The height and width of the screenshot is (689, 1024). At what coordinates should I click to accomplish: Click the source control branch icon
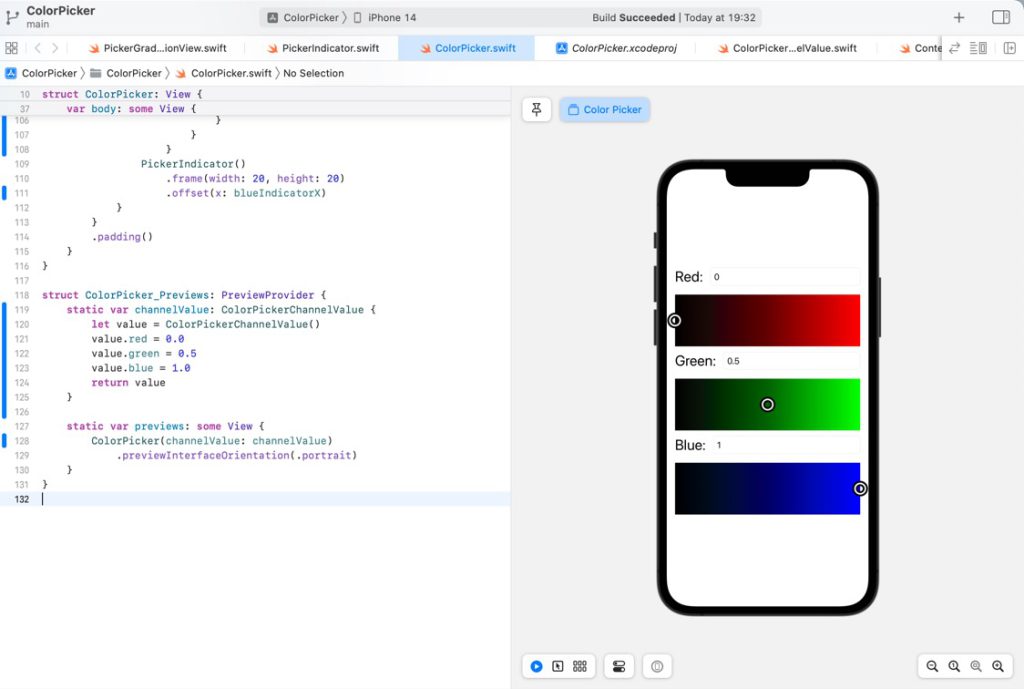point(12,18)
